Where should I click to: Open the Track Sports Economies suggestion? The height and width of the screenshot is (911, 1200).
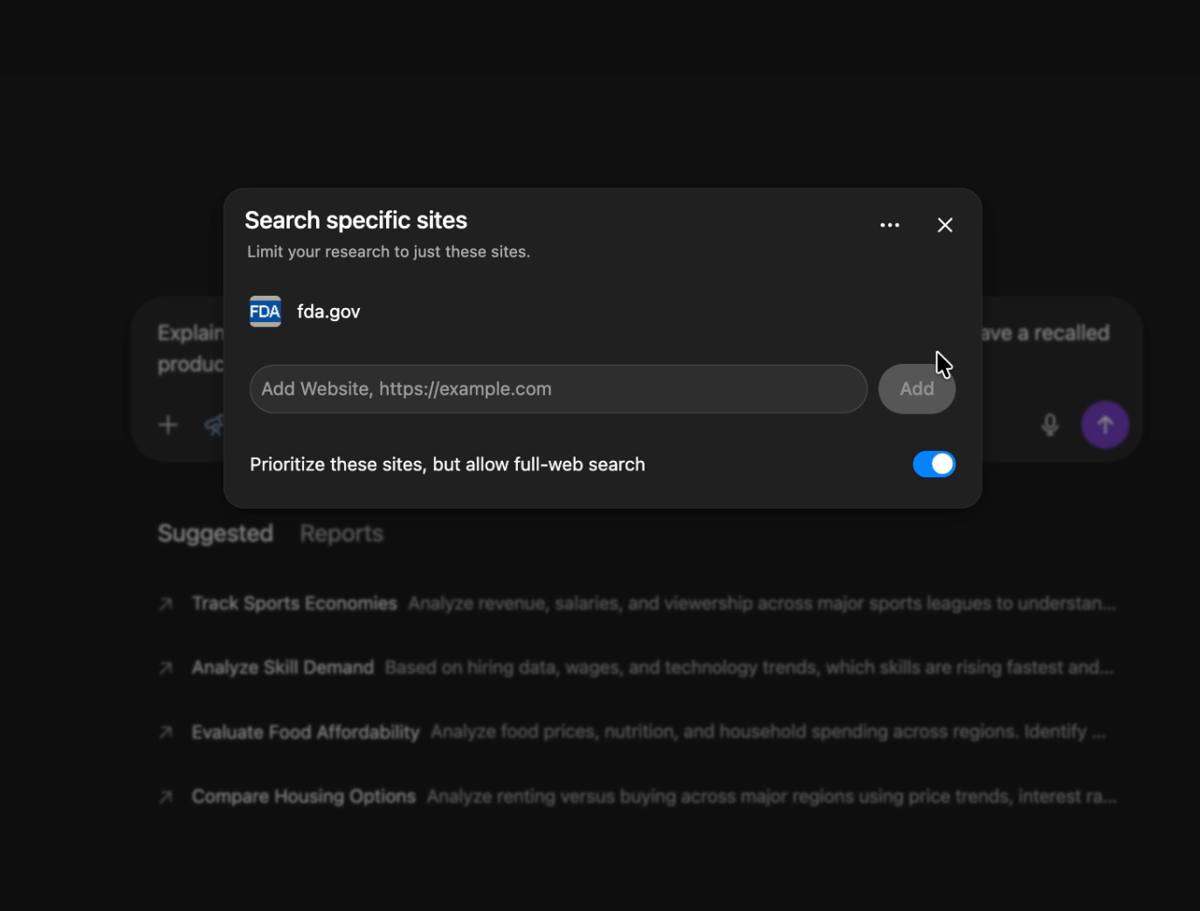coord(294,604)
